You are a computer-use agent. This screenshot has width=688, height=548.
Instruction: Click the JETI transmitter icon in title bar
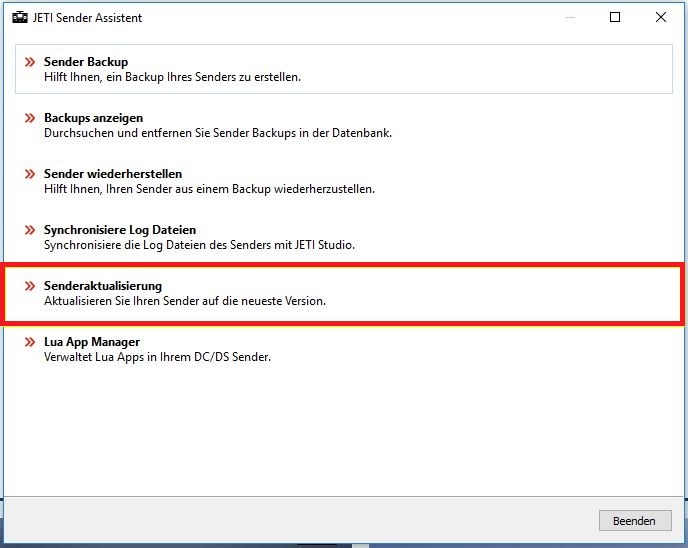point(20,18)
